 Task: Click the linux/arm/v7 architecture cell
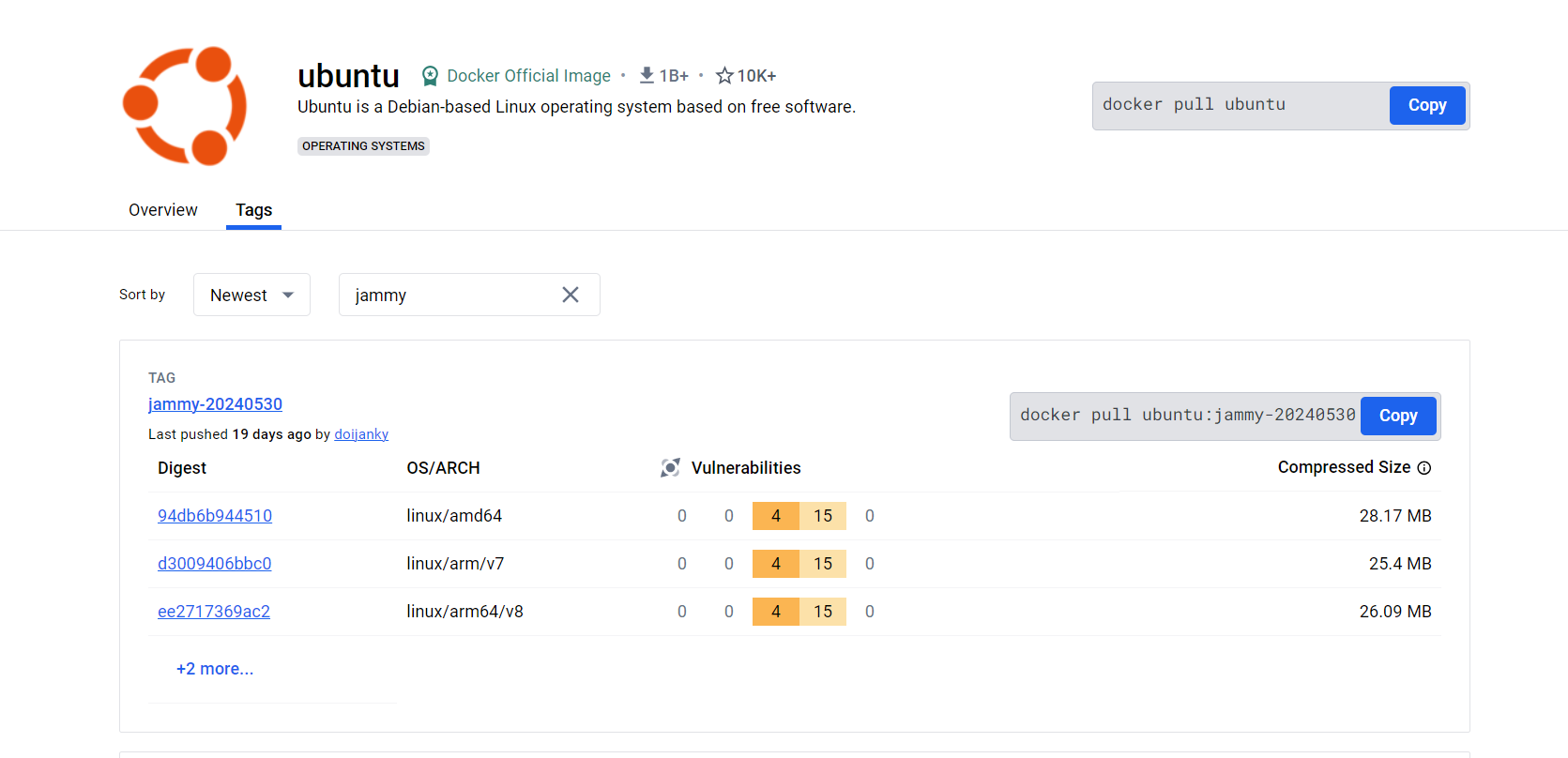coord(455,564)
